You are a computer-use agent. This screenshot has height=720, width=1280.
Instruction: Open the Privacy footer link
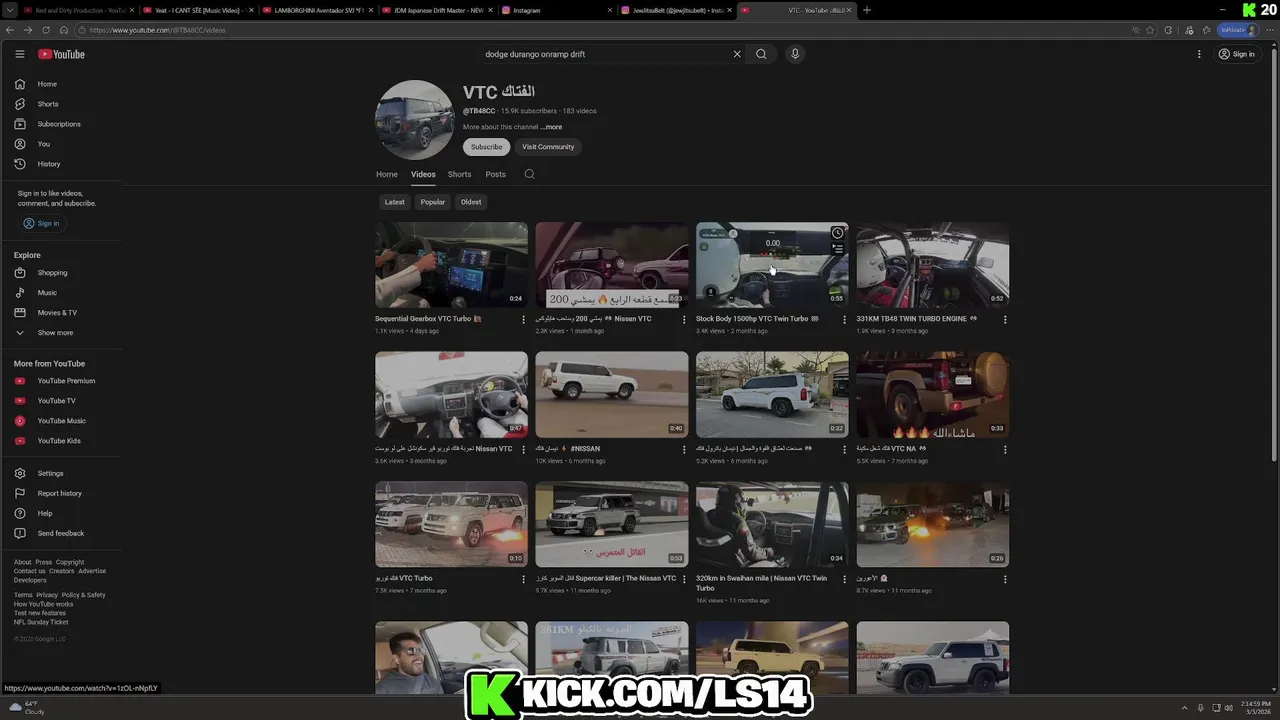pos(47,595)
